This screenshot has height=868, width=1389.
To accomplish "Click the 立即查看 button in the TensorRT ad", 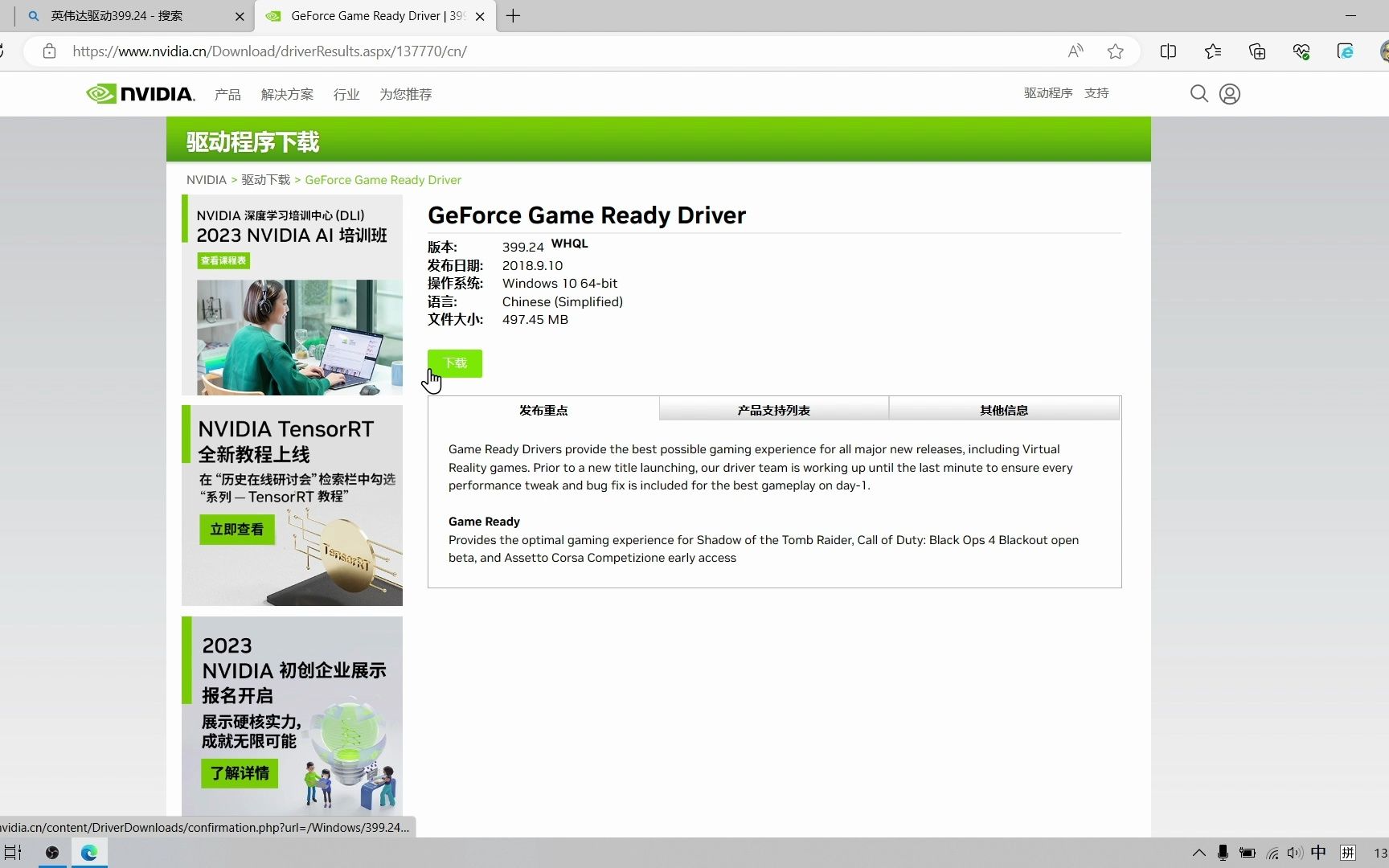I will click(236, 529).
